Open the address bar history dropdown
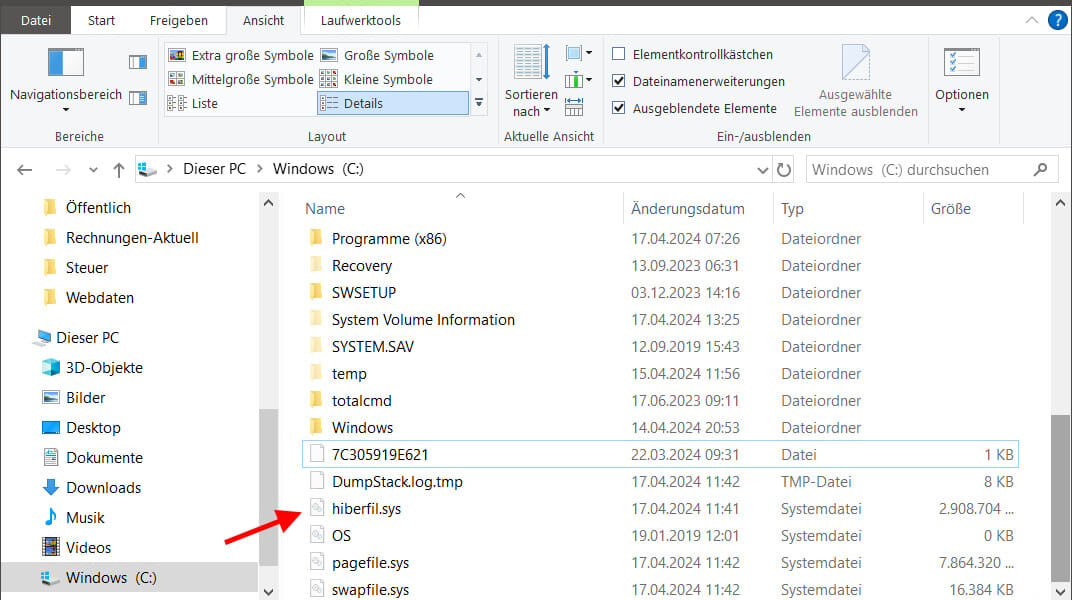Image resolution: width=1072 pixels, height=600 pixels. pos(762,170)
